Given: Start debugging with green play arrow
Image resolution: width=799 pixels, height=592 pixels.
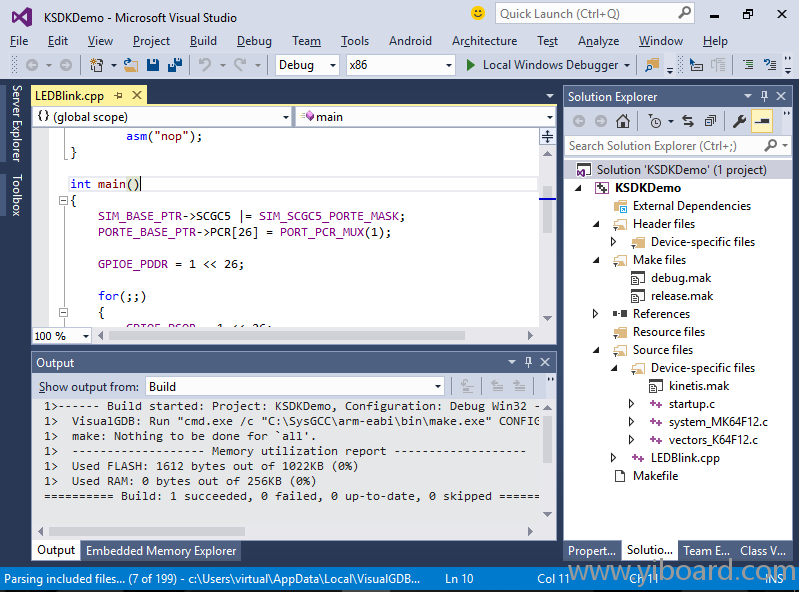Looking at the screenshot, I should pos(471,65).
